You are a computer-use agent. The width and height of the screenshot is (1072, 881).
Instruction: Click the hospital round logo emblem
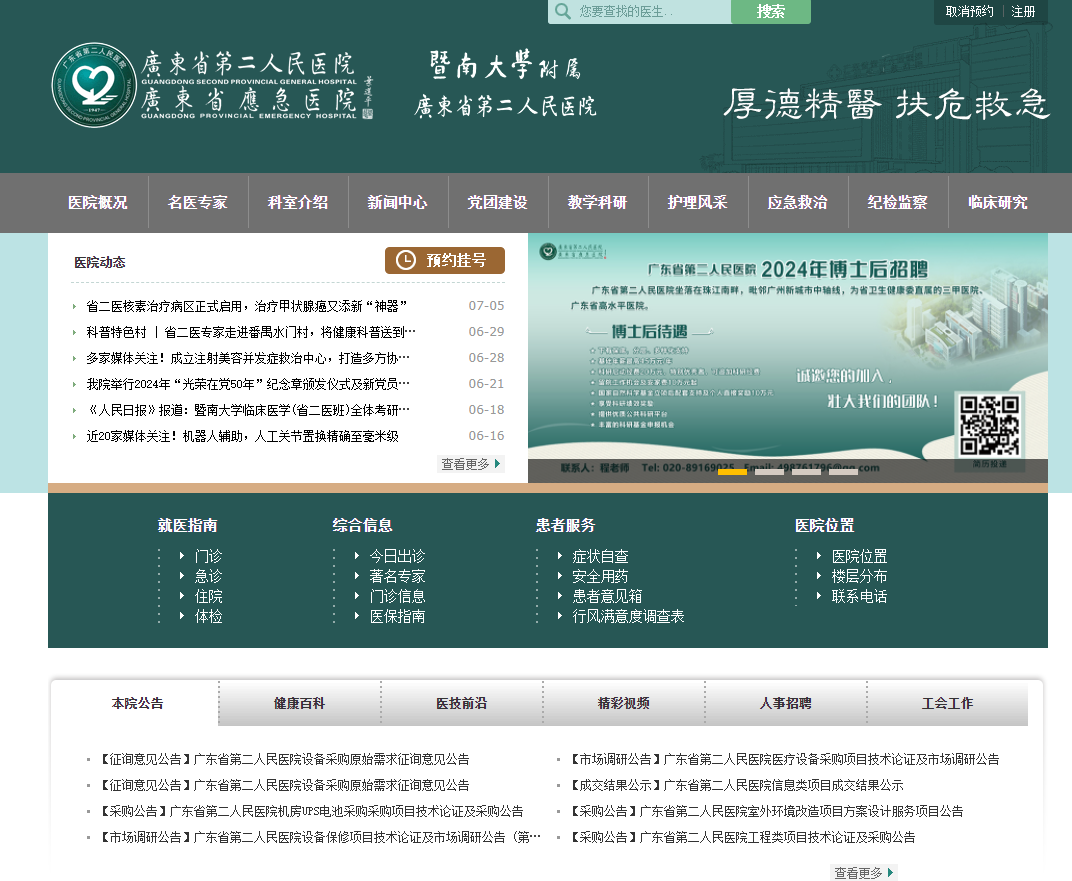[94, 85]
